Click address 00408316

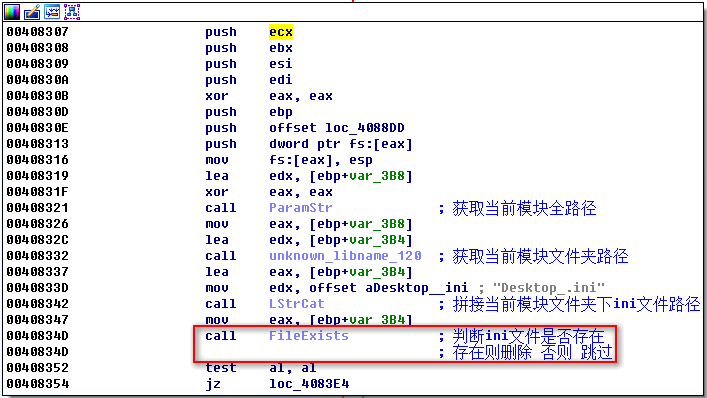(37, 160)
